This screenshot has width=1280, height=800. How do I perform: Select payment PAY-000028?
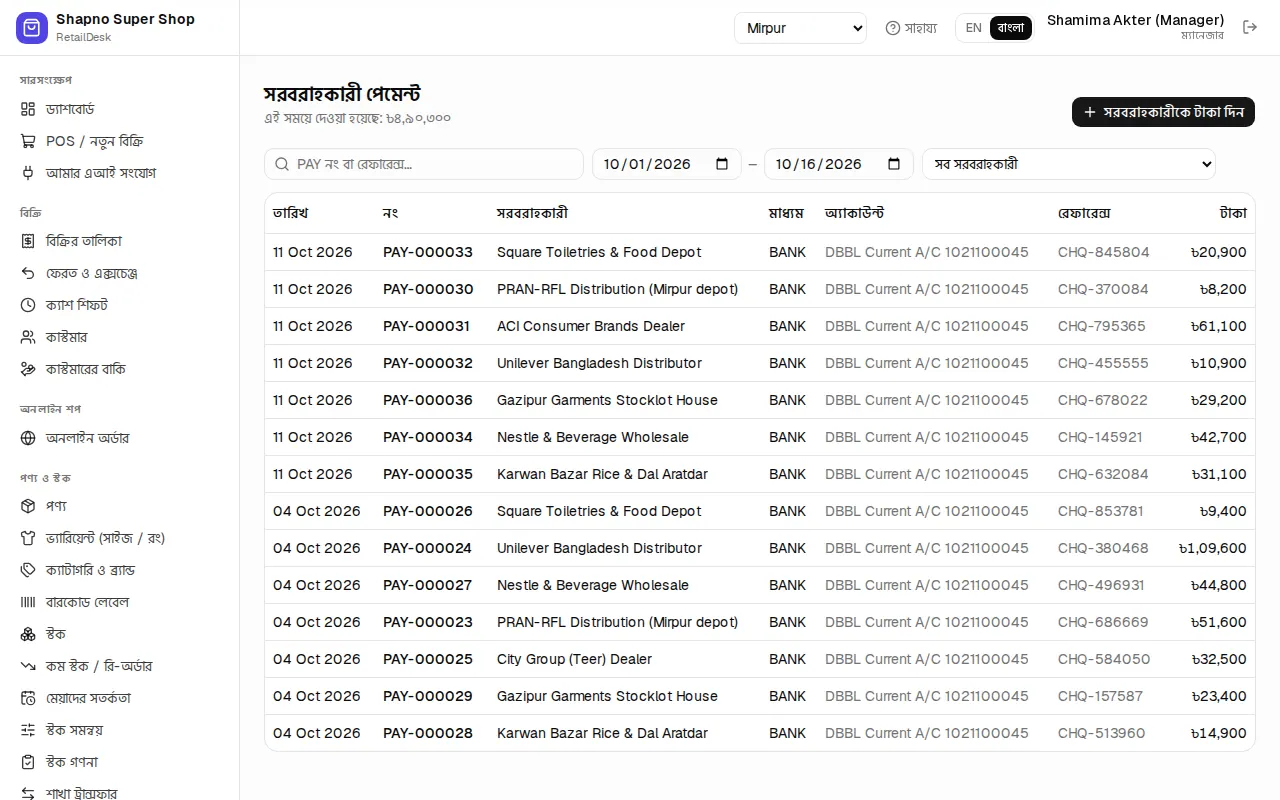[428, 733]
